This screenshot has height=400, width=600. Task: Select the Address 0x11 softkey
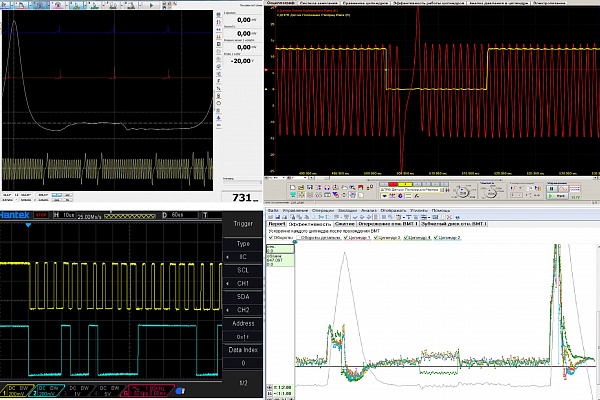243,330
